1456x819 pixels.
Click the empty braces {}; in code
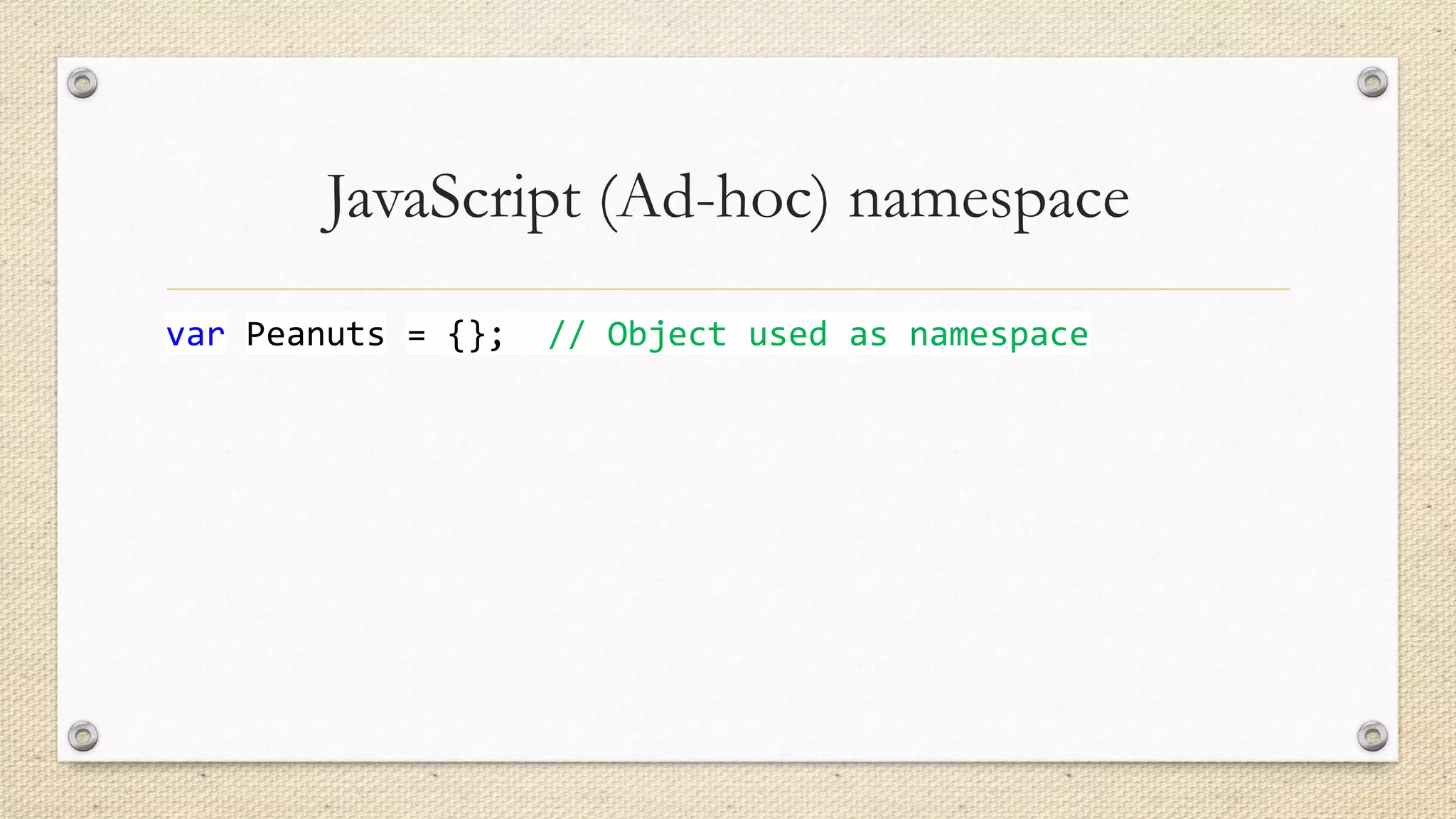click(476, 335)
